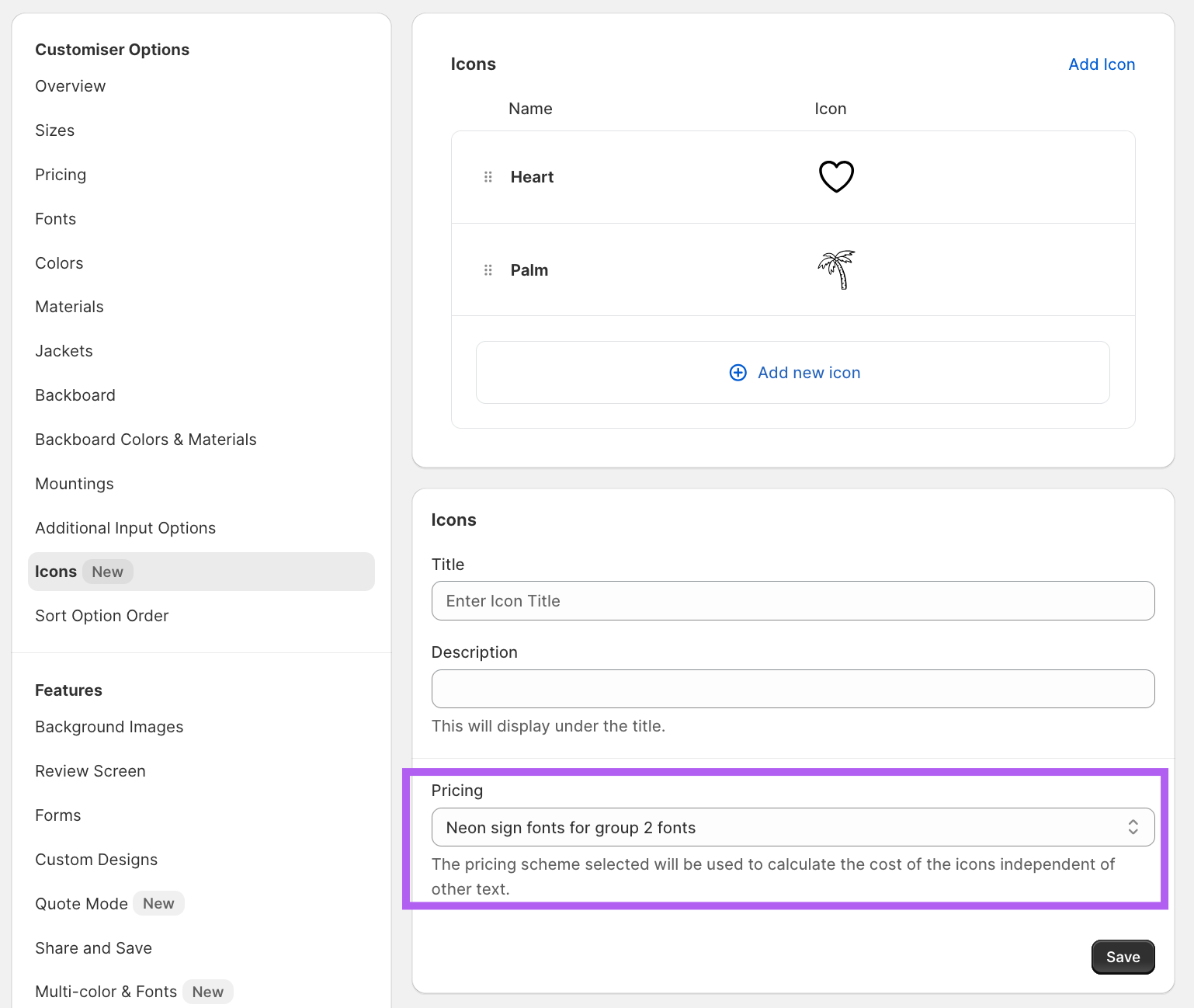Screen dimensions: 1194x1008
Task: Select the Heart icon row name
Action: coord(532,177)
